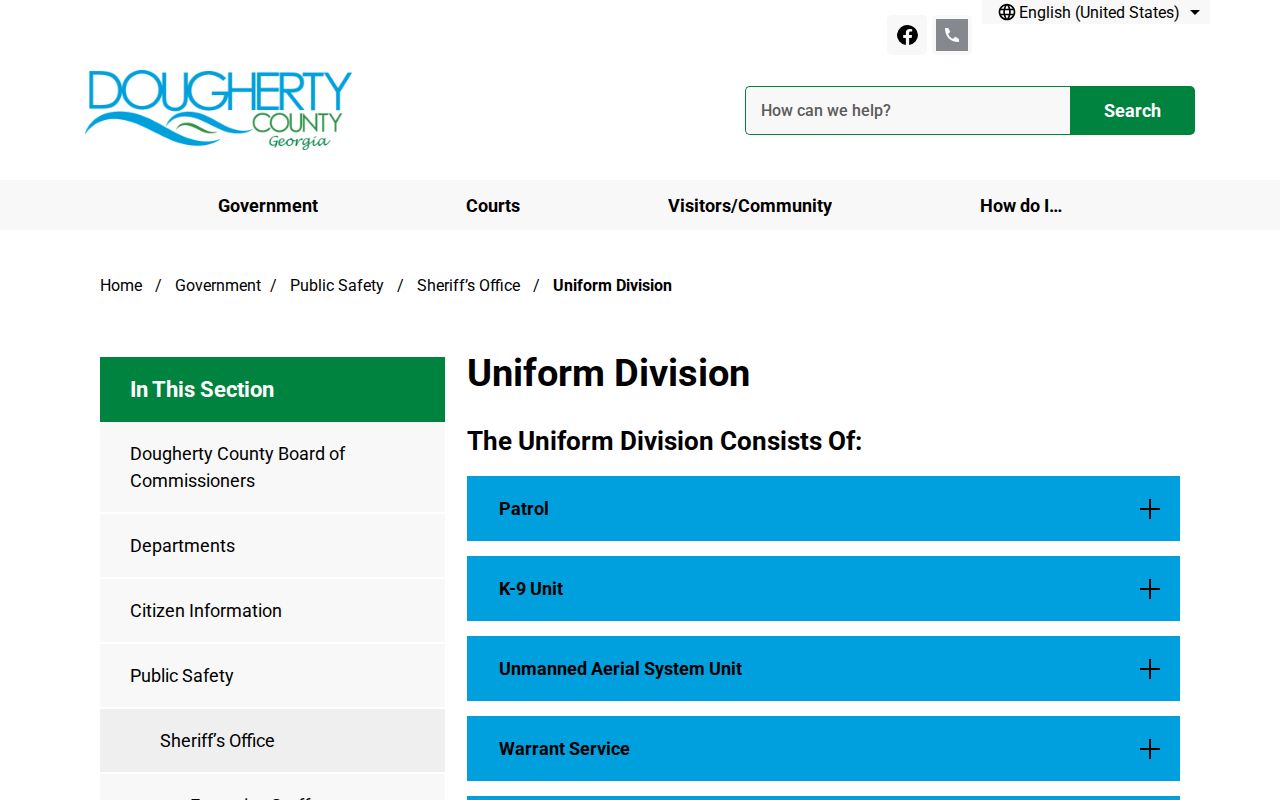Click the Dougherty County Georgia logo
The height and width of the screenshot is (800, 1280).
click(218, 109)
